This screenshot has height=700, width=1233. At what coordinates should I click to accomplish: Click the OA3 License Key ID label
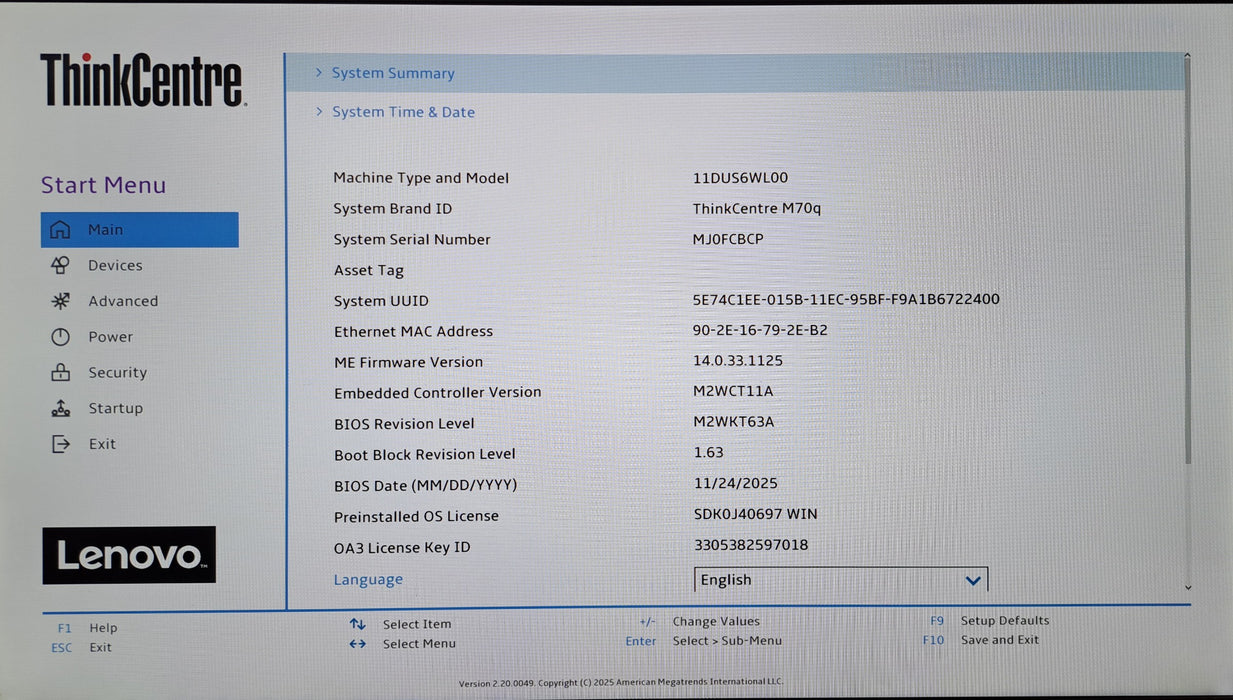402,547
